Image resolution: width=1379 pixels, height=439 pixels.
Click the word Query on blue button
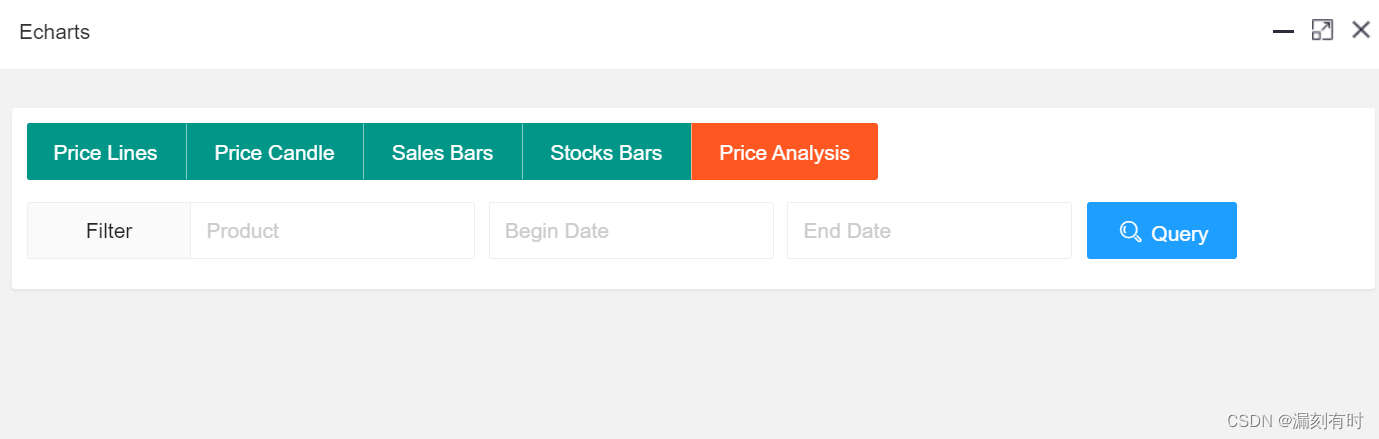(x=1180, y=233)
